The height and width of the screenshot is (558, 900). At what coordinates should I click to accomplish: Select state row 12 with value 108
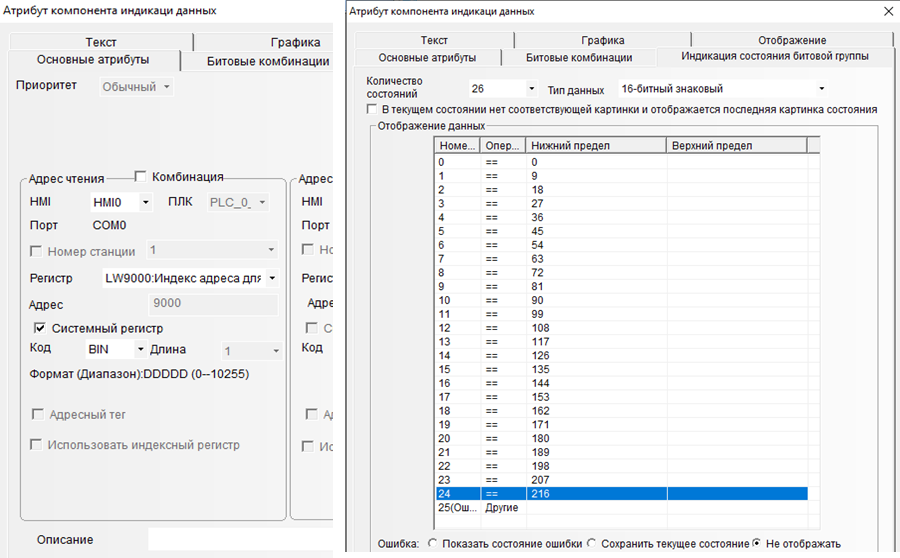click(x=622, y=328)
